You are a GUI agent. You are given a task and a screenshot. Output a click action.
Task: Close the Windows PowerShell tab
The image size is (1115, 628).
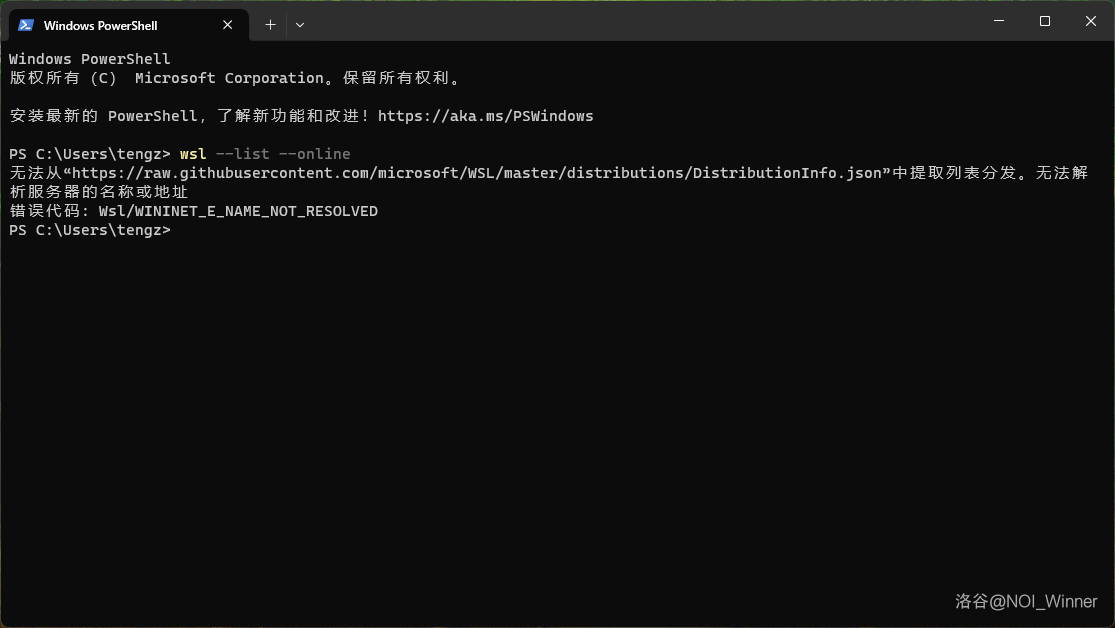[x=228, y=25]
